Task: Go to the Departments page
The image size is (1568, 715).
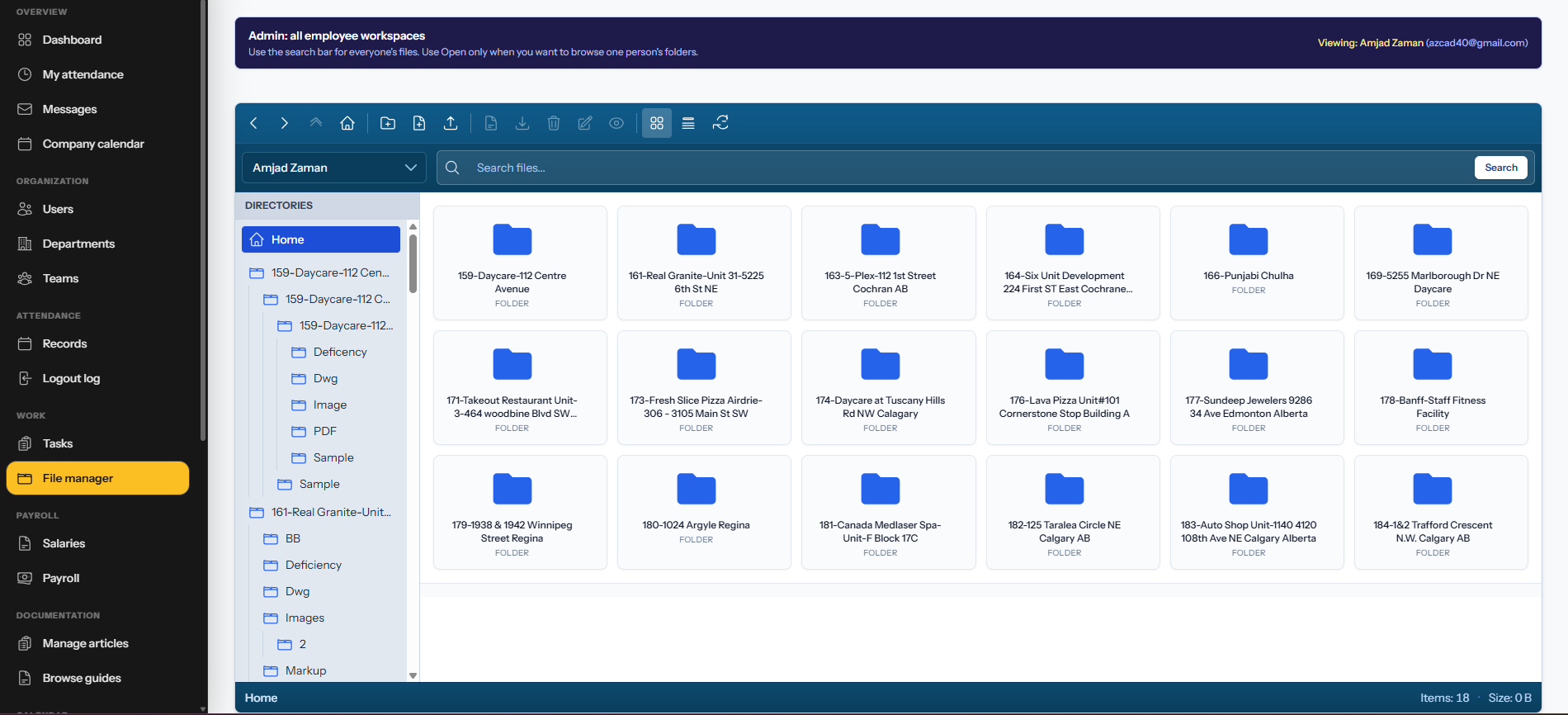Action: [x=97, y=244]
